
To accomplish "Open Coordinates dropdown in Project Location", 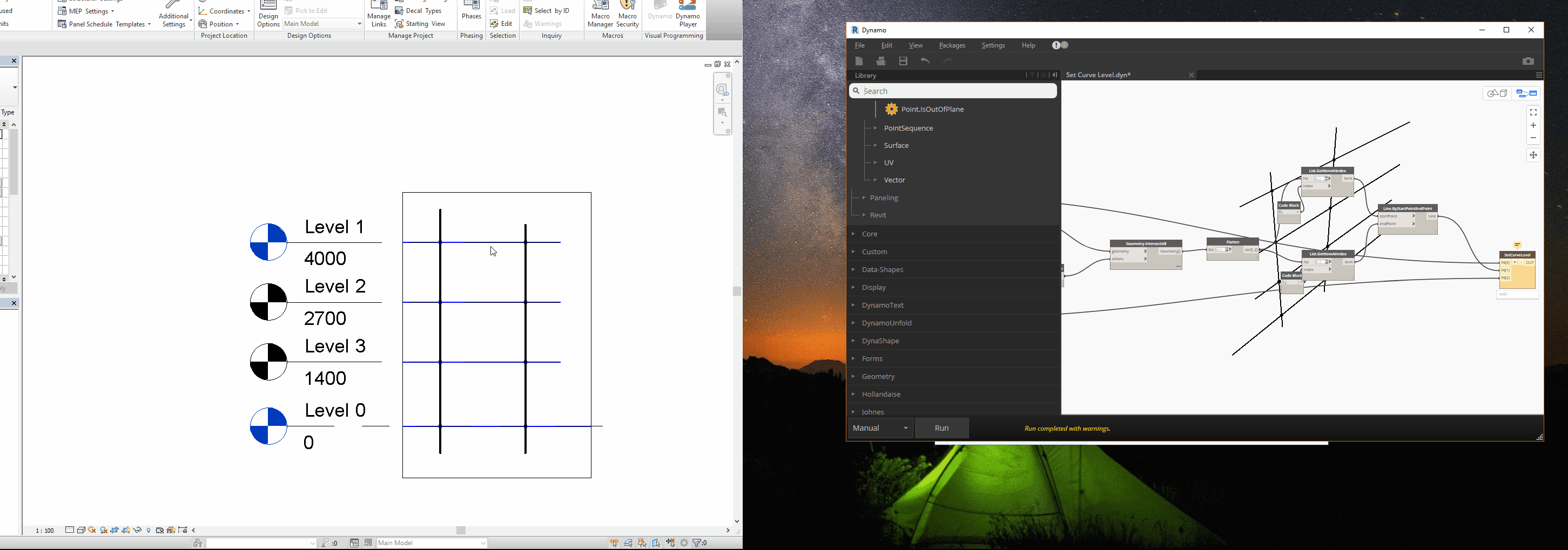I will pyautogui.click(x=224, y=11).
